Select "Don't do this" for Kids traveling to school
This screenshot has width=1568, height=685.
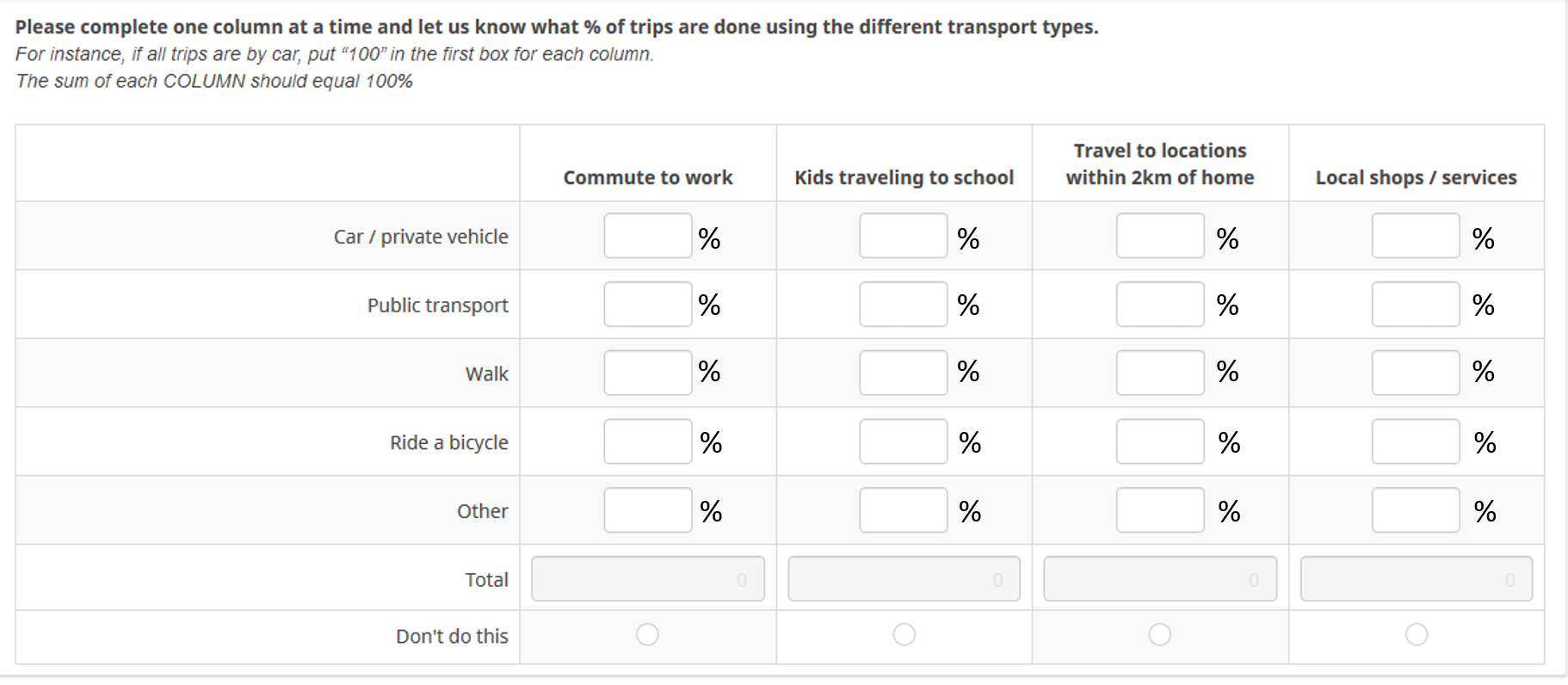click(x=904, y=635)
